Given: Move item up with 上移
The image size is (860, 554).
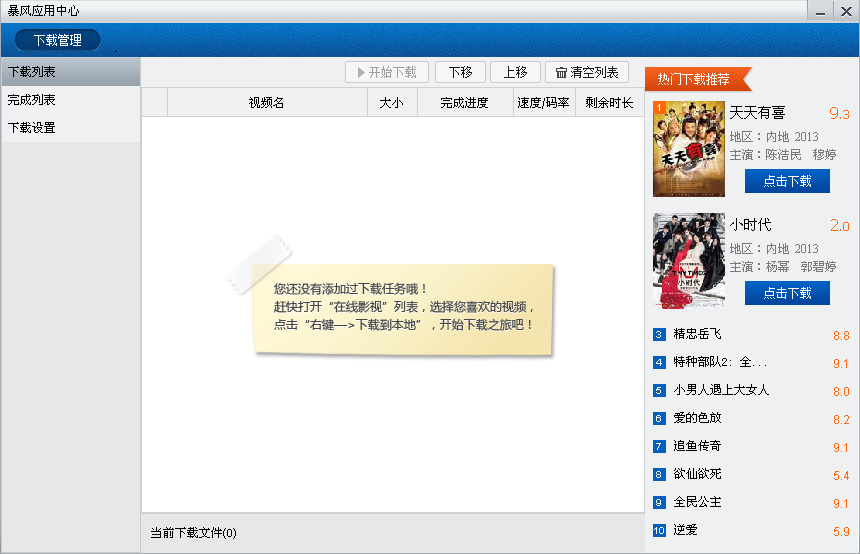Looking at the screenshot, I should pyautogui.click(x=516, y=72).
